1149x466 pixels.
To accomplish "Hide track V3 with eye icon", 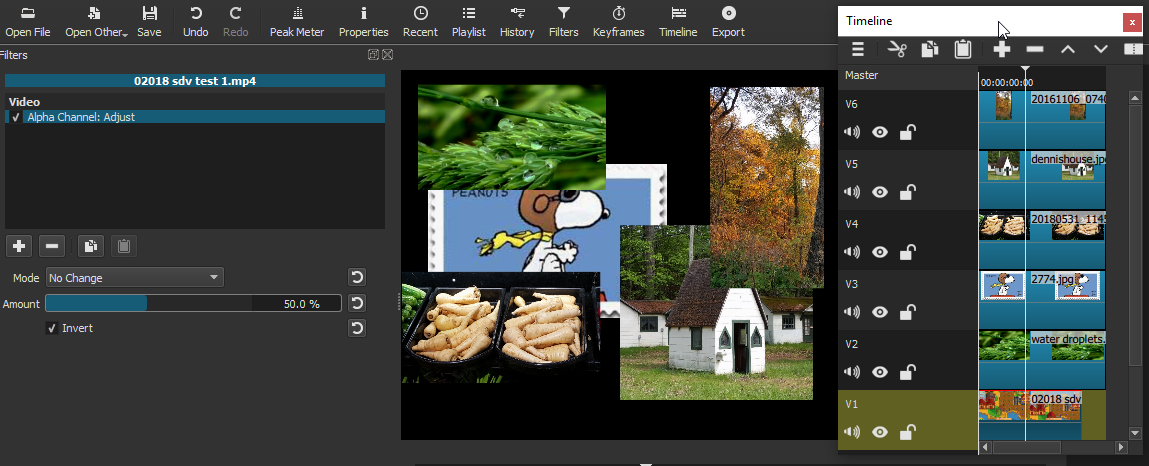I will coord(879,313).
